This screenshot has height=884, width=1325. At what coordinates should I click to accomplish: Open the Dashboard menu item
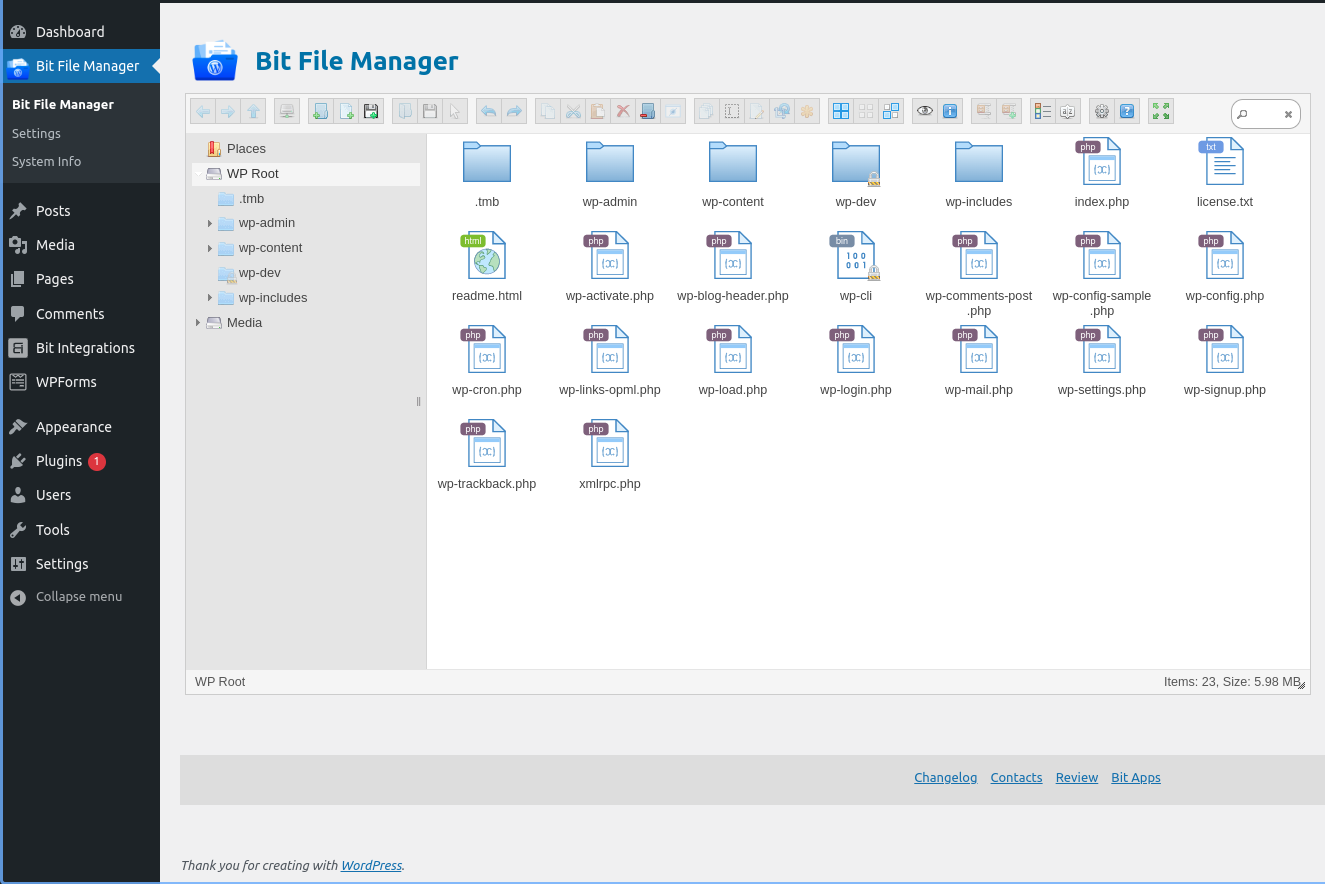80,32
